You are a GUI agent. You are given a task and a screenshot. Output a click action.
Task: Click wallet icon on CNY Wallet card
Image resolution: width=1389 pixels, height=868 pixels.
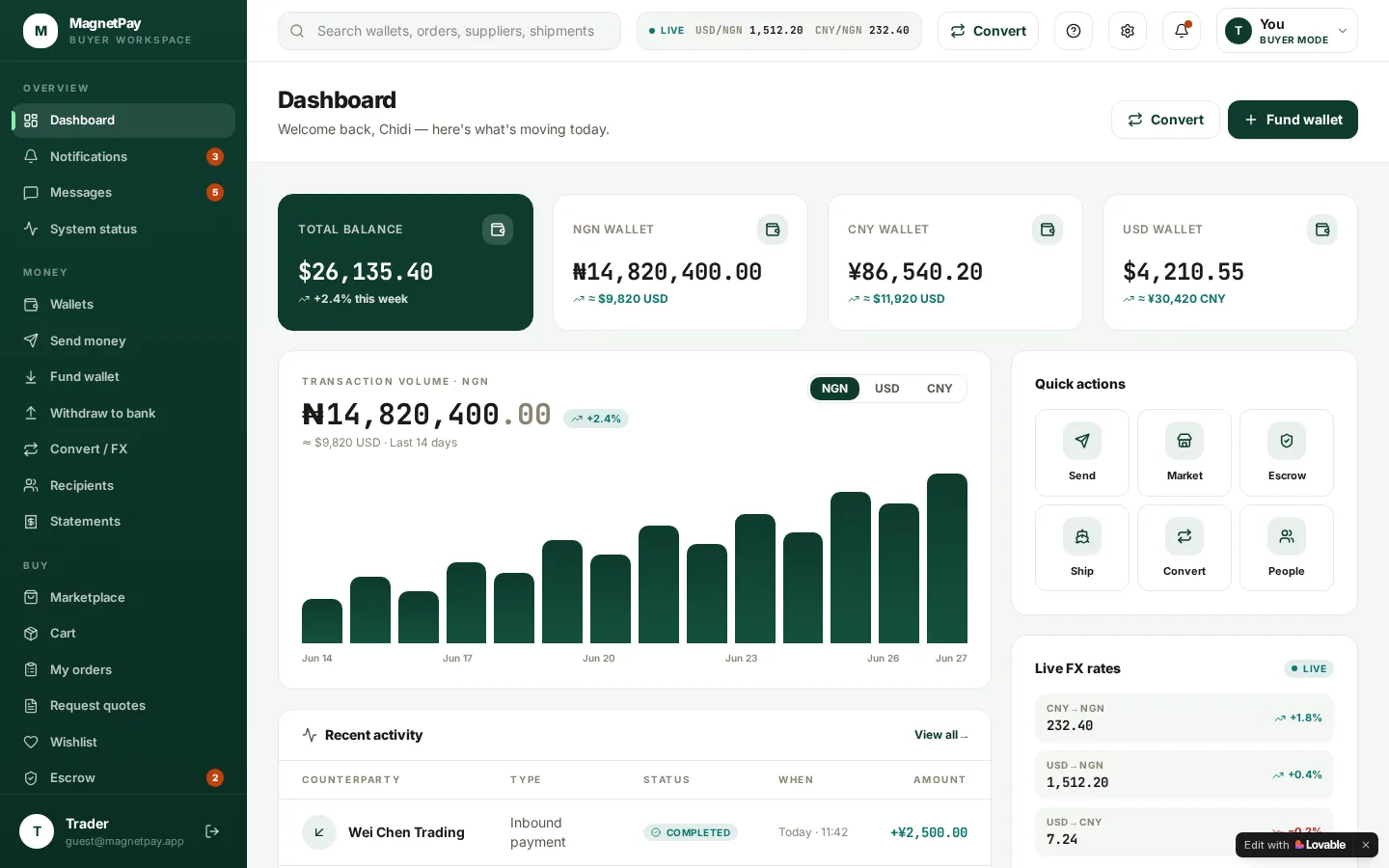[1048, 230]
